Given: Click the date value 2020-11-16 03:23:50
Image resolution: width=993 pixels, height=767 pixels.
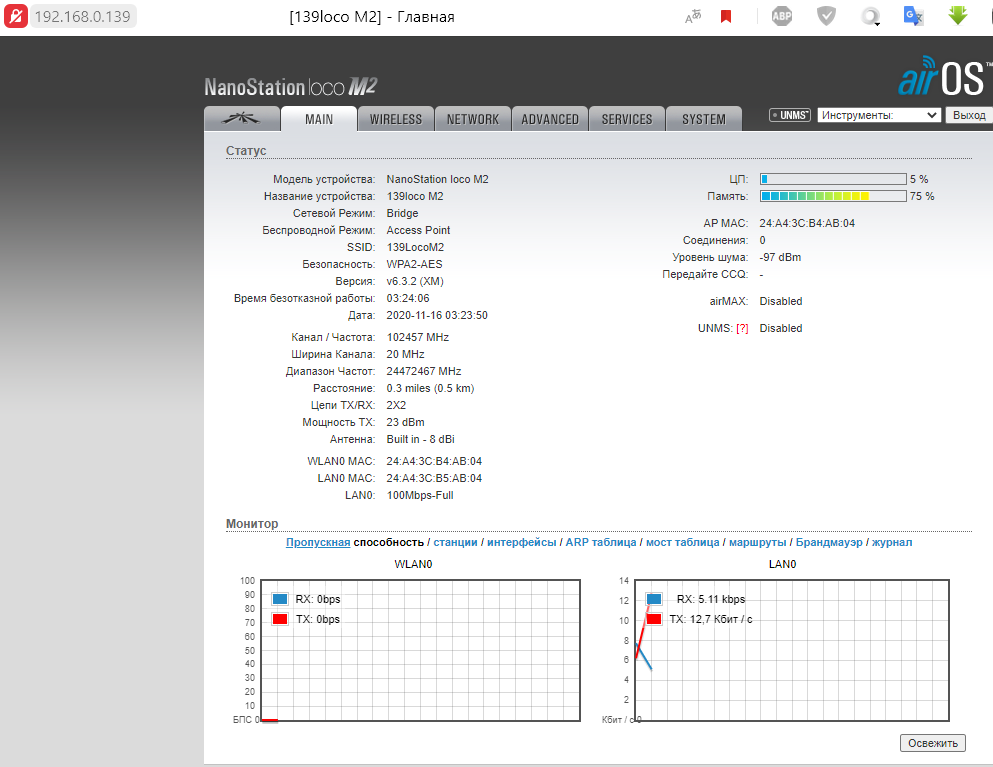Looking at the screenshot, I should tap(437, 315).
